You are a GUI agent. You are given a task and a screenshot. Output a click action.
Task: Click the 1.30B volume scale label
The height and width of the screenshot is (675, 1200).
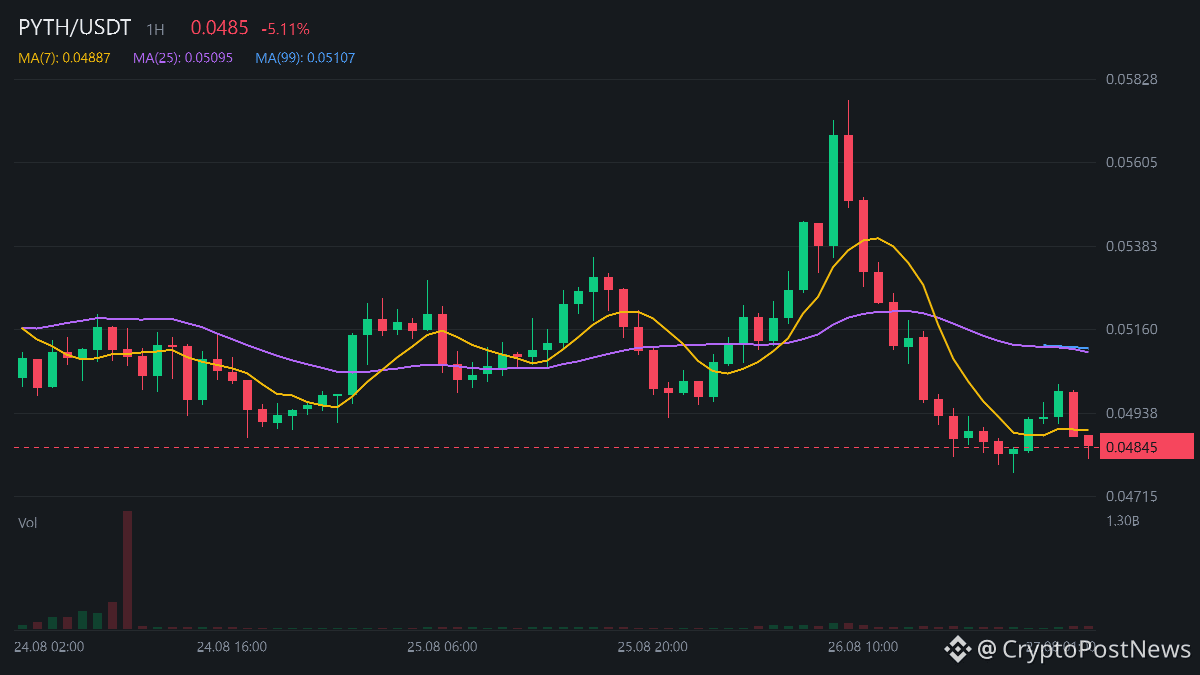(x=1123, y=521)
